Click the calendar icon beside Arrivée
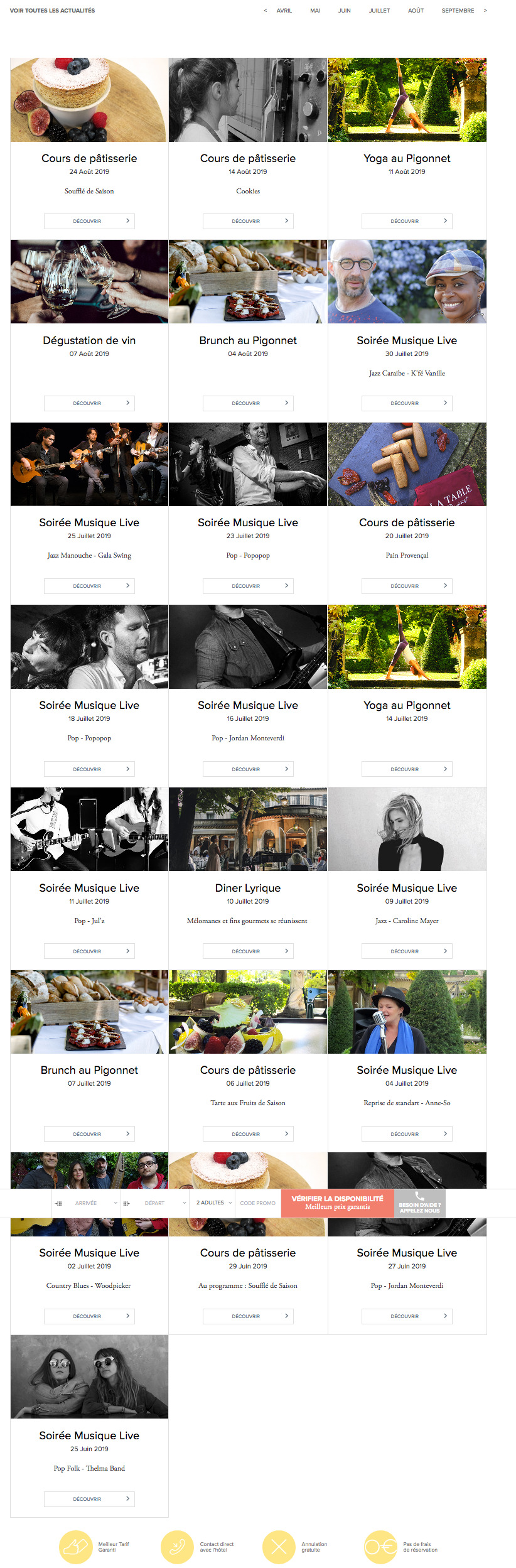 tap(59, 1203)
